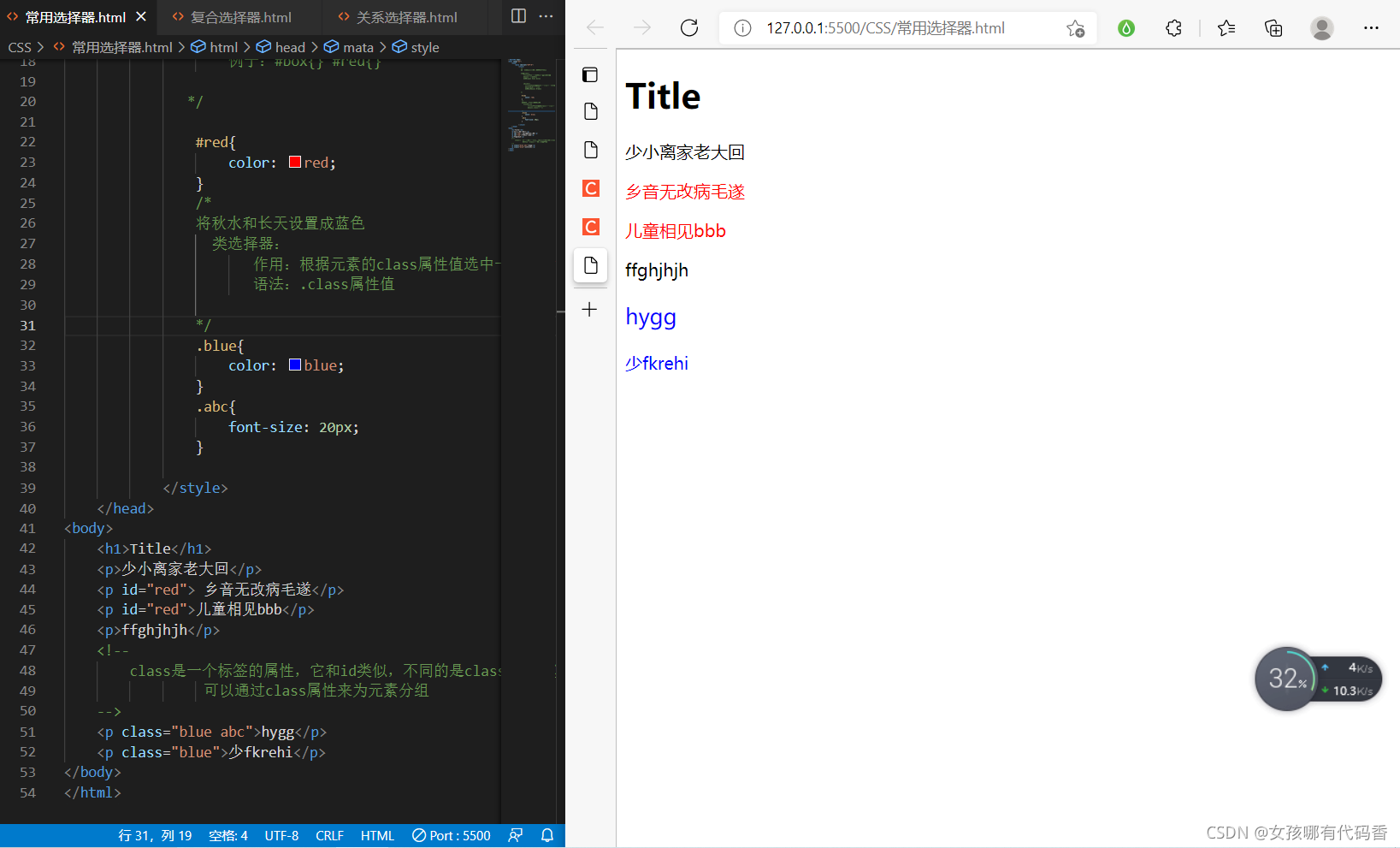
Task: Click the Title heading on the page
Action: (663, 96)
